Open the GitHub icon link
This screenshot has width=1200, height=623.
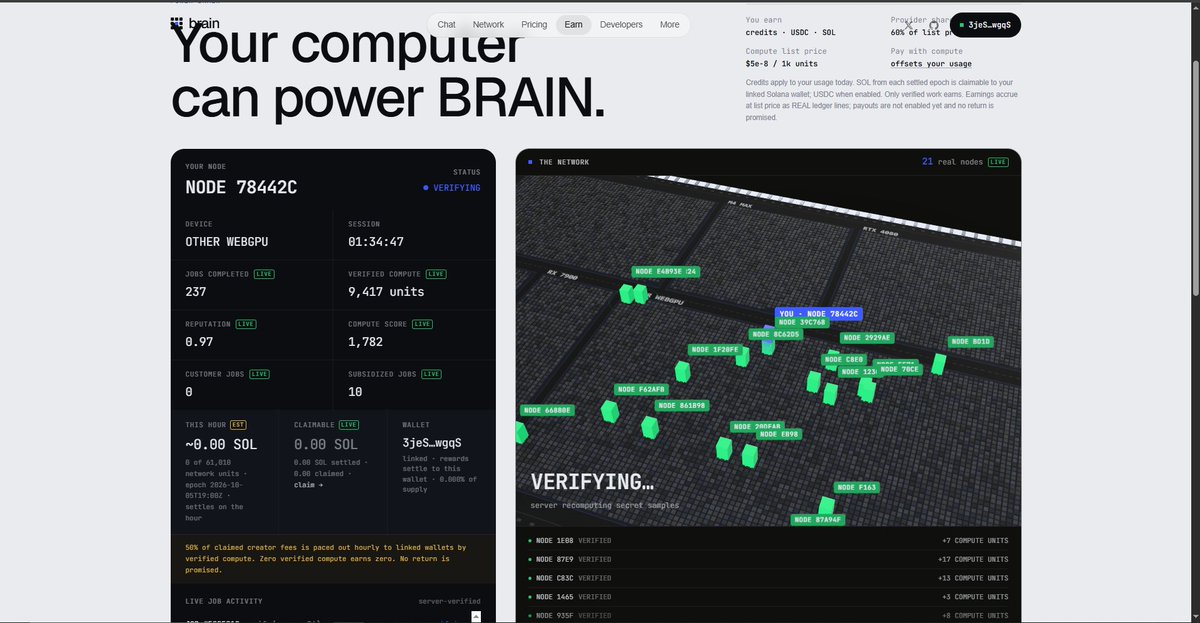934,25
